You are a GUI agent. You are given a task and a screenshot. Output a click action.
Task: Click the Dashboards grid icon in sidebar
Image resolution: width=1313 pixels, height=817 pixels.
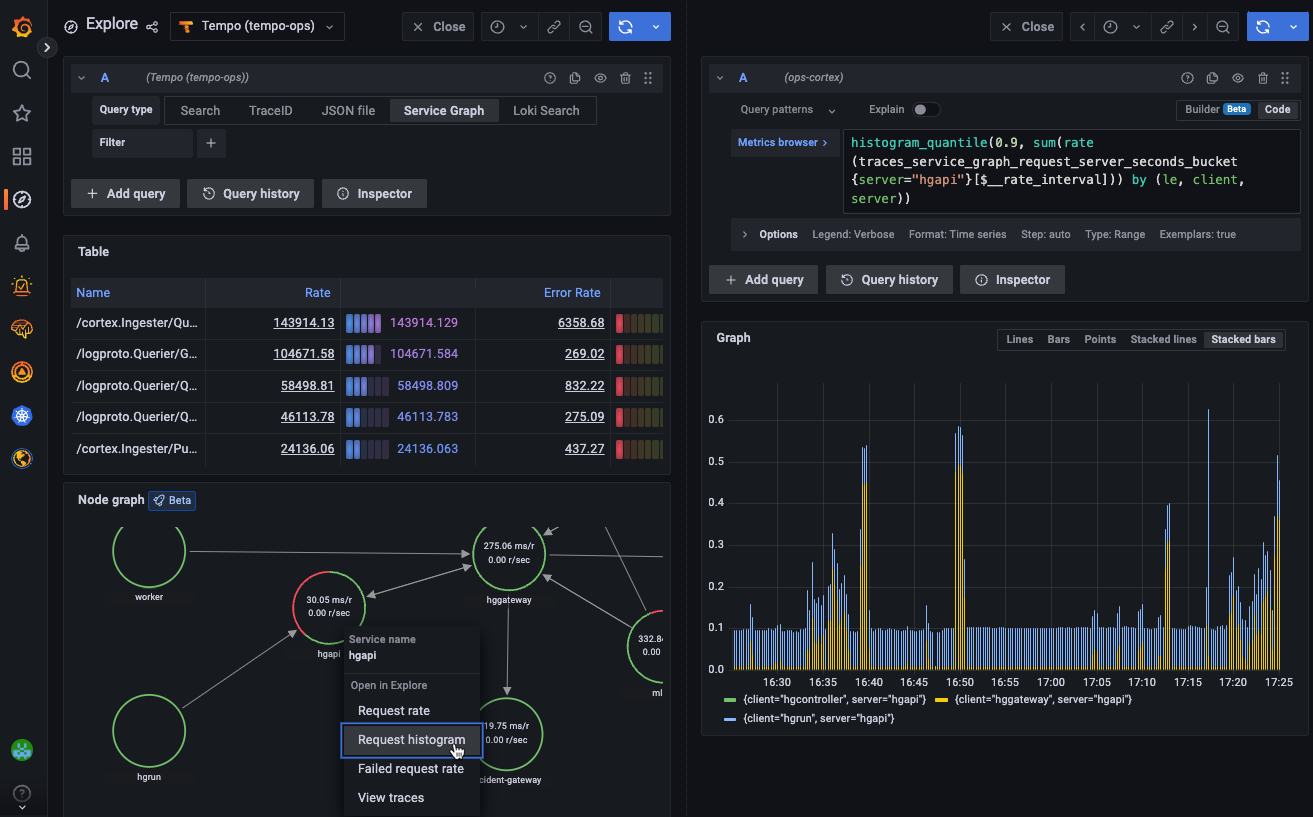click(x=21, y=156)
